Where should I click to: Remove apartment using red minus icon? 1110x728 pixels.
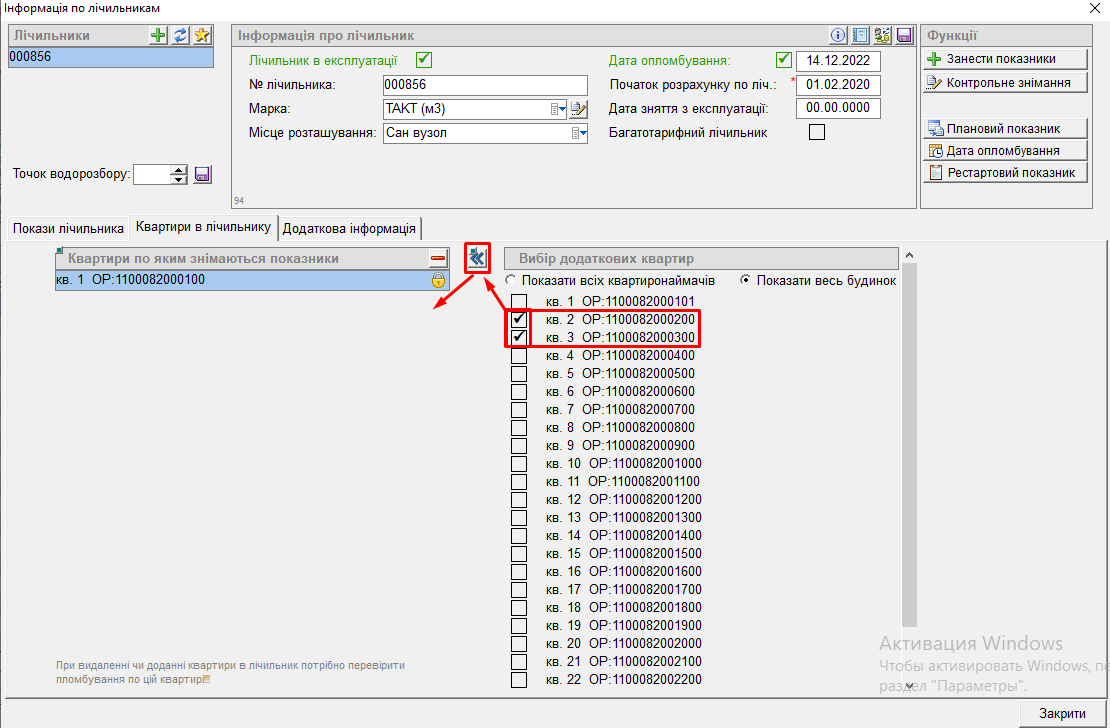click(x=437, y=259)
